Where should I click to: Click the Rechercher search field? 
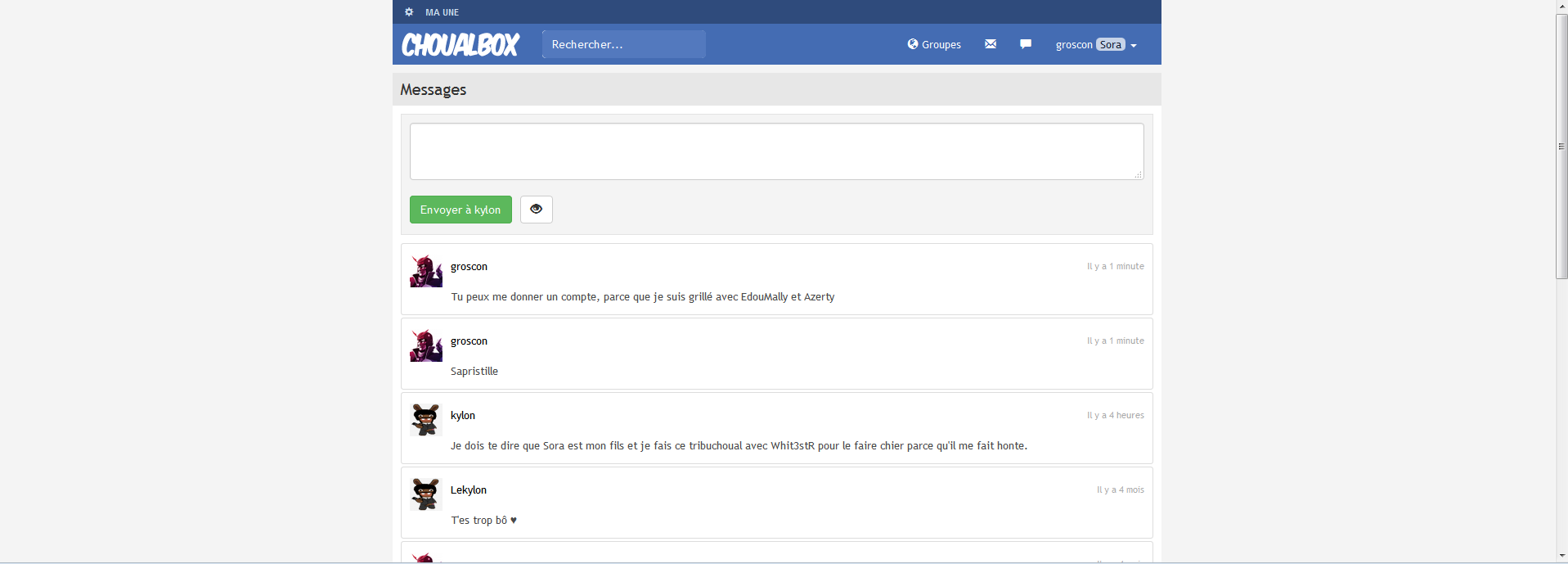click(623, 44)
